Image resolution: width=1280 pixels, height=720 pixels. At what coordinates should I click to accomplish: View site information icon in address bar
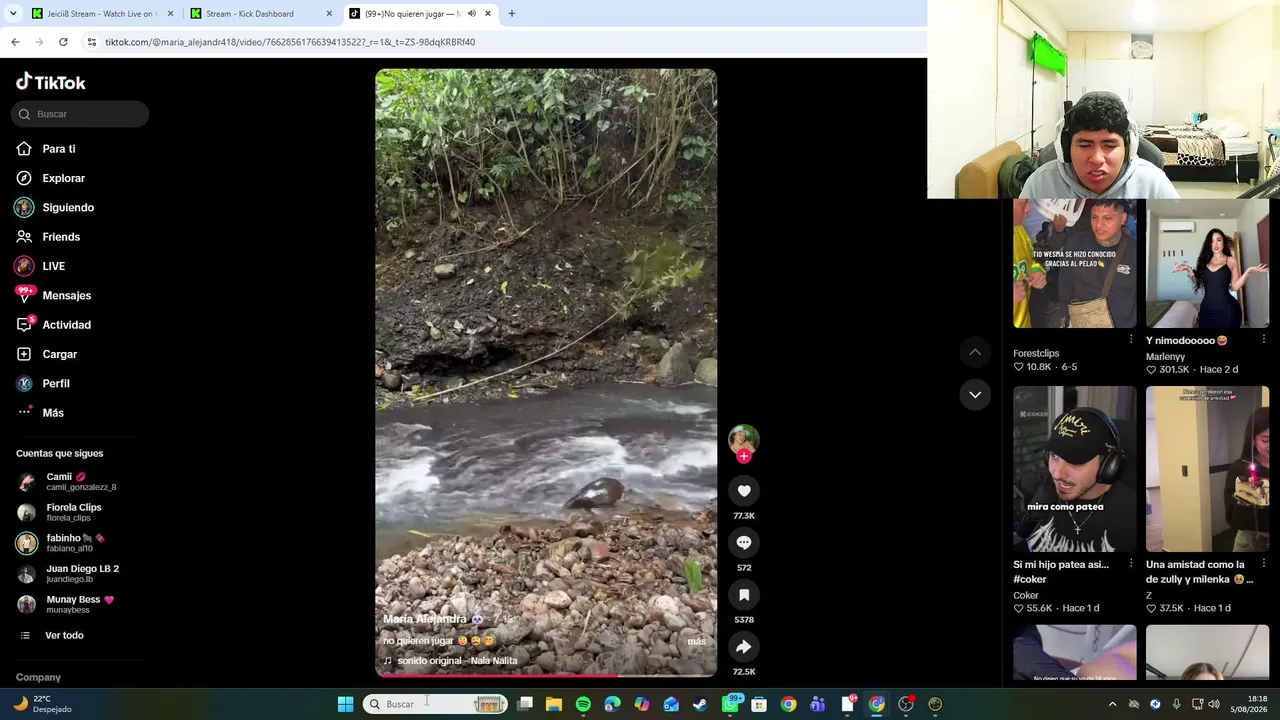click(x=91, y=42)
